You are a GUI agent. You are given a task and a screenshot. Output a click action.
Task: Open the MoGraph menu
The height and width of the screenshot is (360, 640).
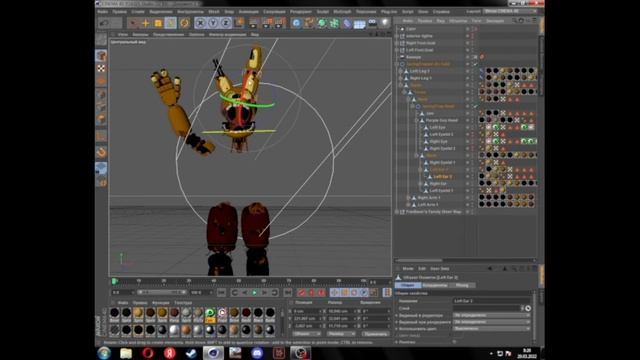click(x=342, y=12)
